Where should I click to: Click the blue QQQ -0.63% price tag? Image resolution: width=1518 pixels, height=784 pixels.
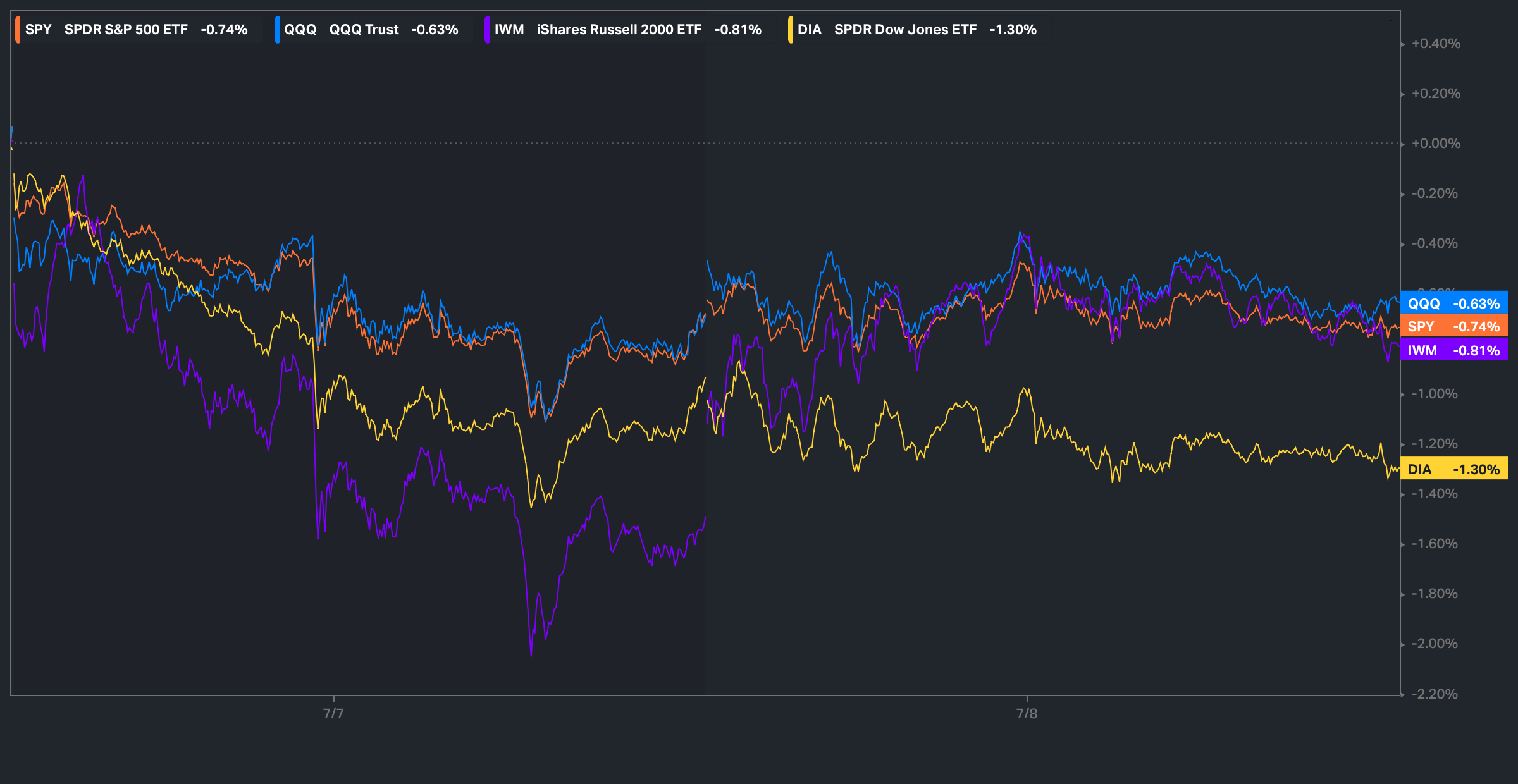point(1453,303)
